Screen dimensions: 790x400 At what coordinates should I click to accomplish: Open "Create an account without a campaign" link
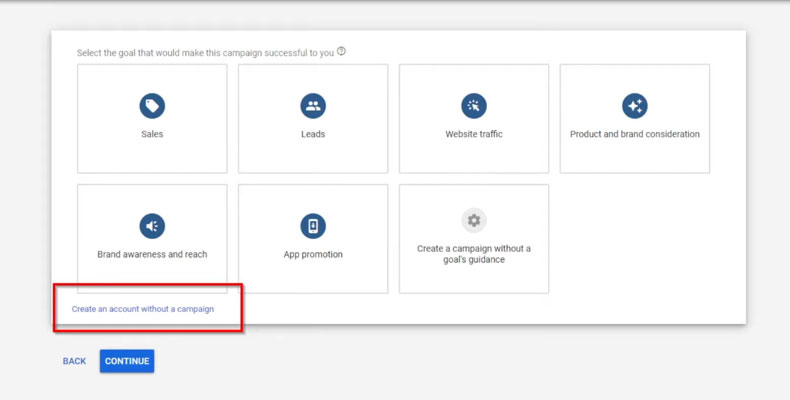[143, 309]
